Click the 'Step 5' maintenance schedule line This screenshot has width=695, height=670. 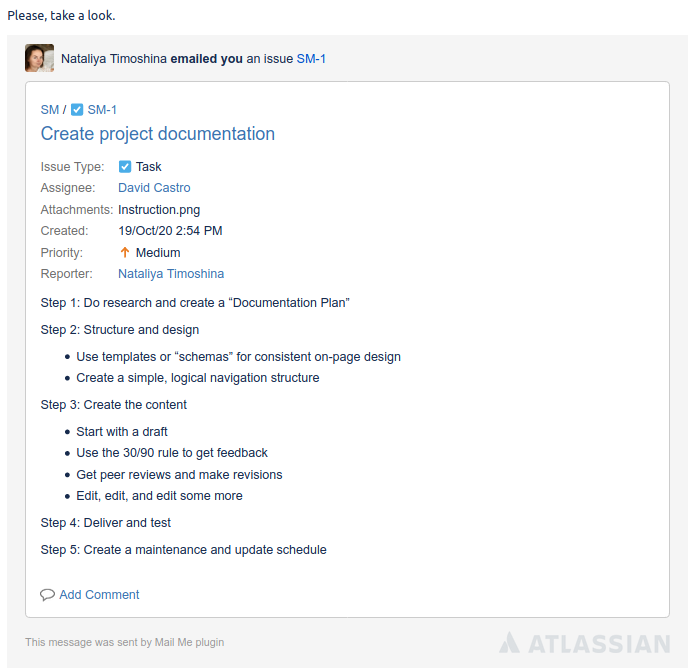tap(183, 550)
